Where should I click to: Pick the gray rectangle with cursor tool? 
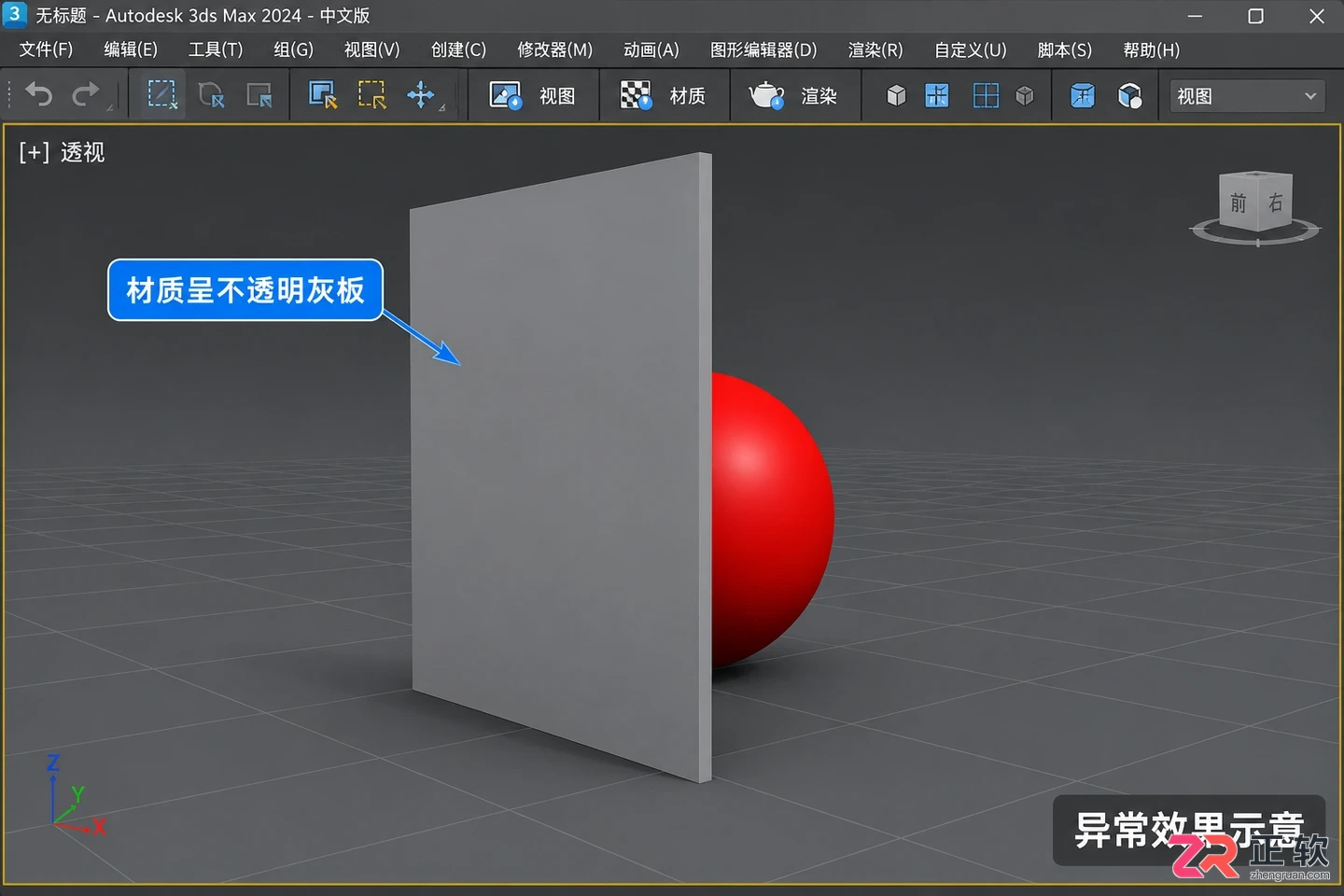pos(259,95)
